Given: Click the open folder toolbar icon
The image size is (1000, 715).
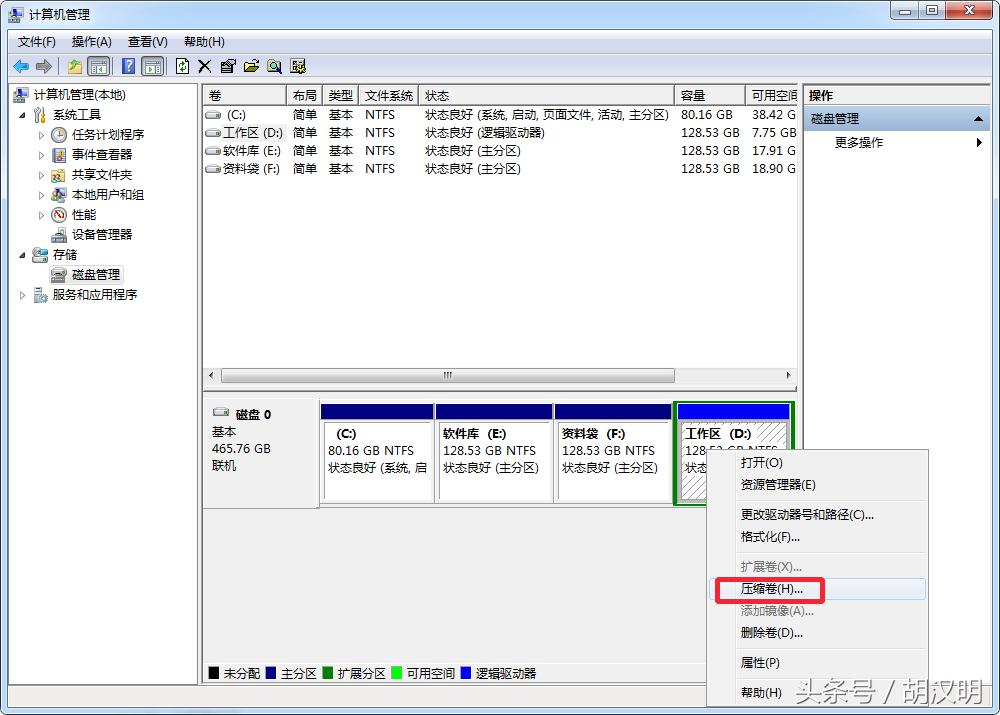Looking at the screenshot, I should (x=251, y=66).
